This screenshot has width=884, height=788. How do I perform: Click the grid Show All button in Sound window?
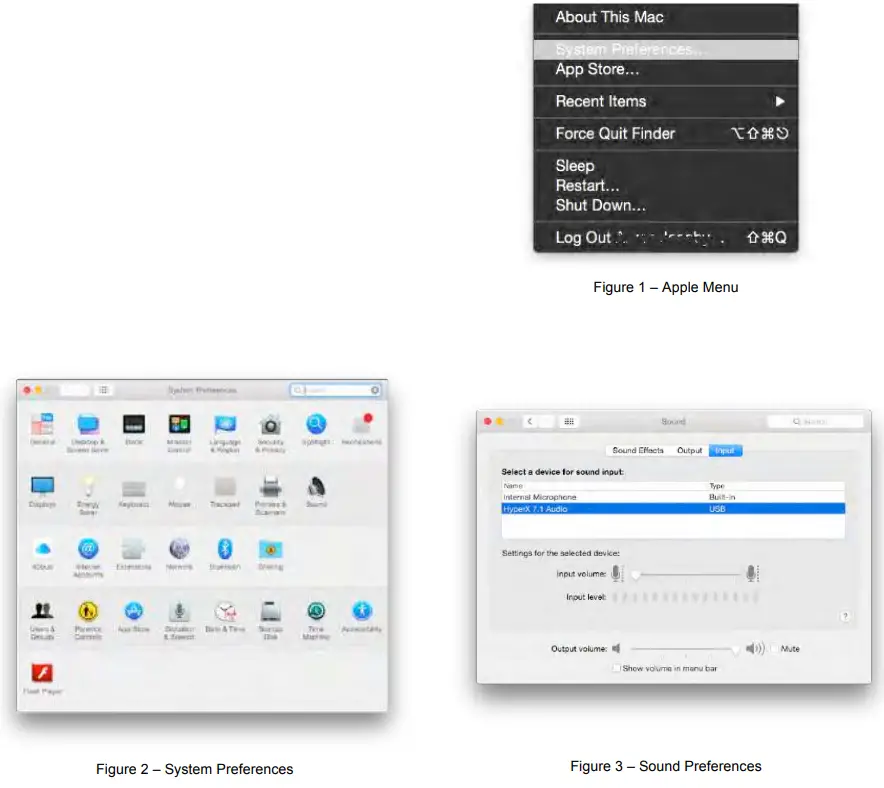tap(569, 421)
